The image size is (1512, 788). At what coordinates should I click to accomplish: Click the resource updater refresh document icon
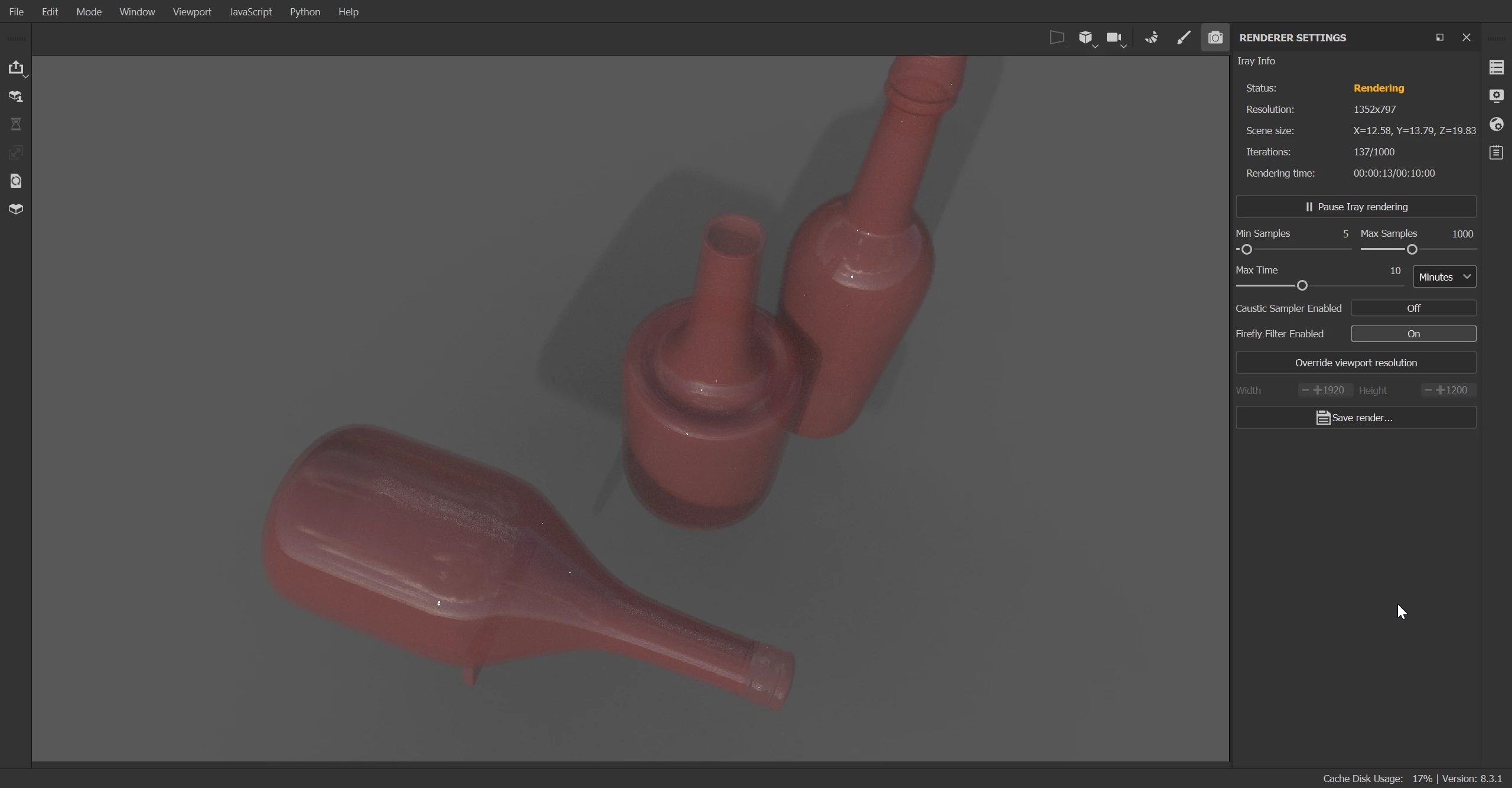pos(16,181)
